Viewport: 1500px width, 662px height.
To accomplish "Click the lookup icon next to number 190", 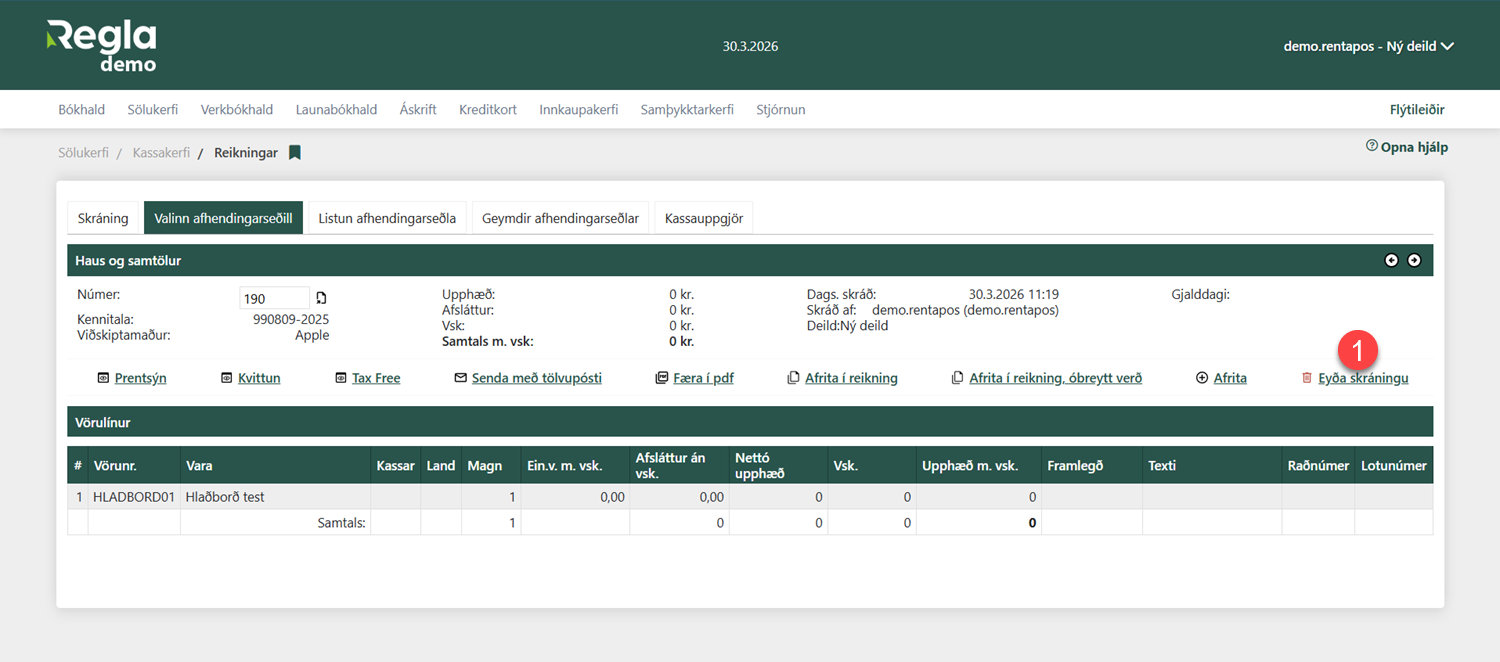I will 321,298.
